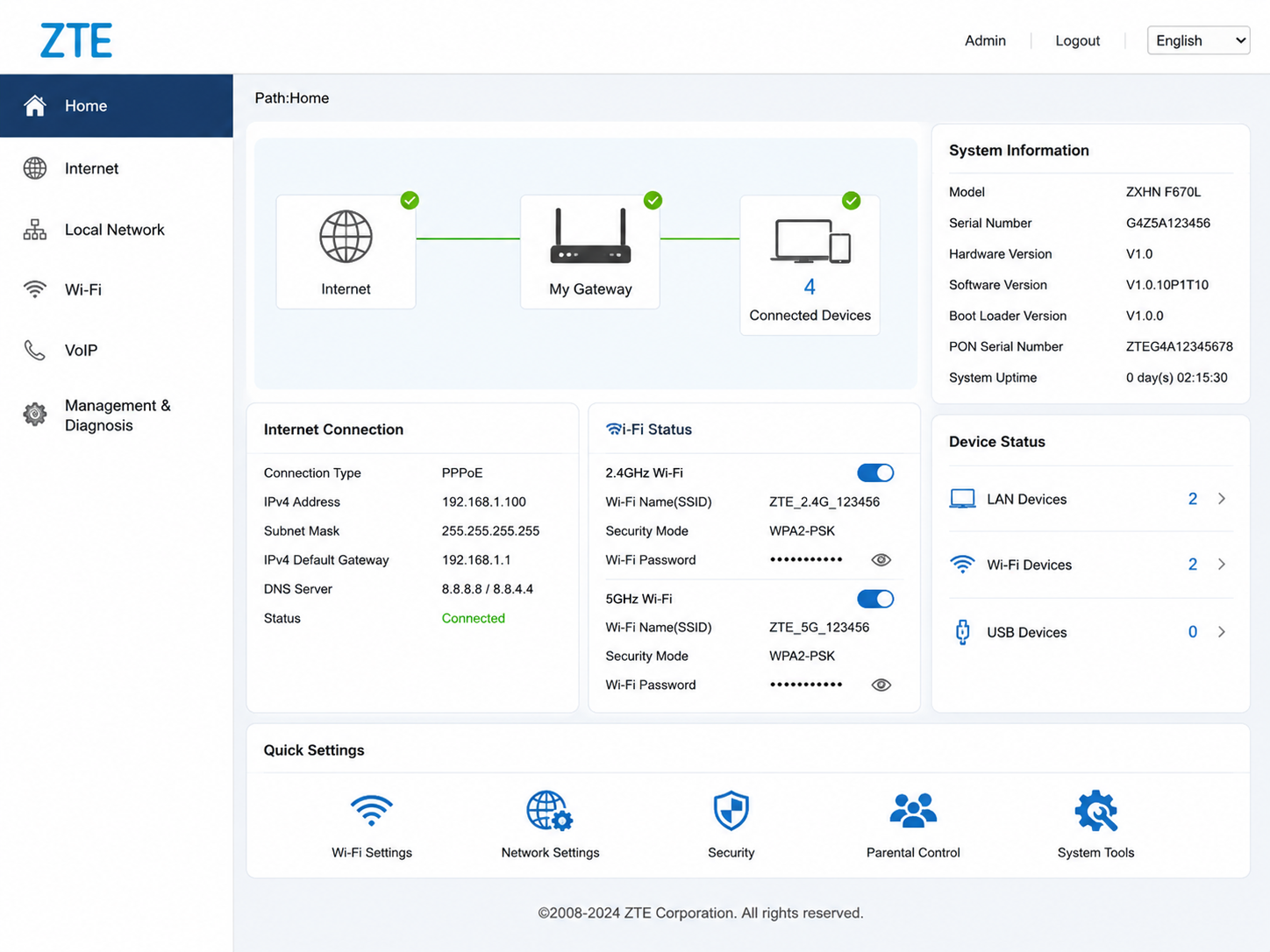Click the green check mark on My Gateway card

[x=653, y=201]
